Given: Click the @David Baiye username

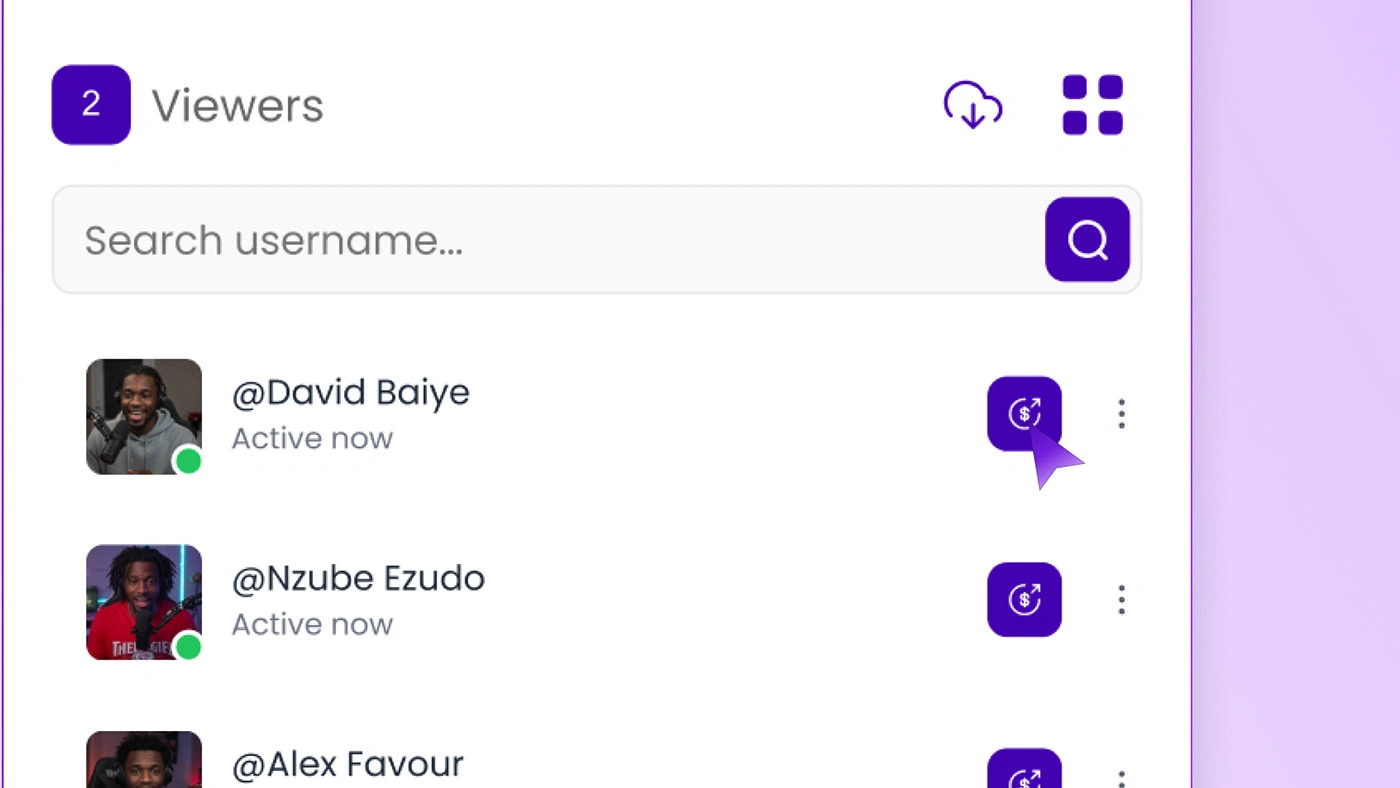Looking at the screenshot, I should pos(350,392).
